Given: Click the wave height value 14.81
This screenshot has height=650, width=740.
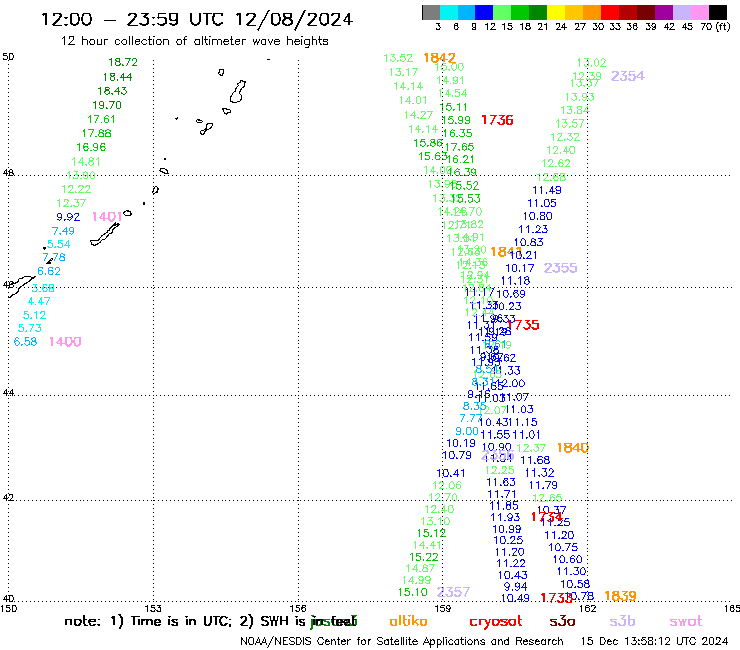Looking at the screenshot, I should (x=86, y=161).
